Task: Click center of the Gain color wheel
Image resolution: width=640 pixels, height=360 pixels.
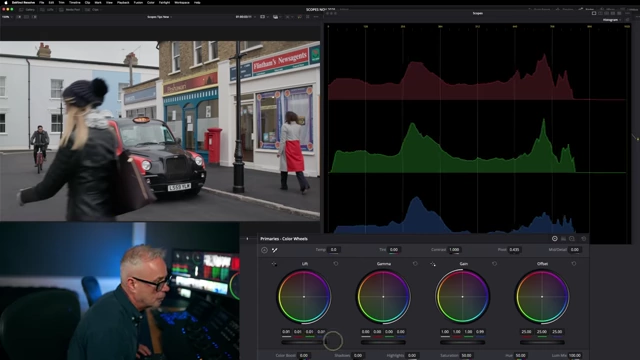Action: point(462,297)
